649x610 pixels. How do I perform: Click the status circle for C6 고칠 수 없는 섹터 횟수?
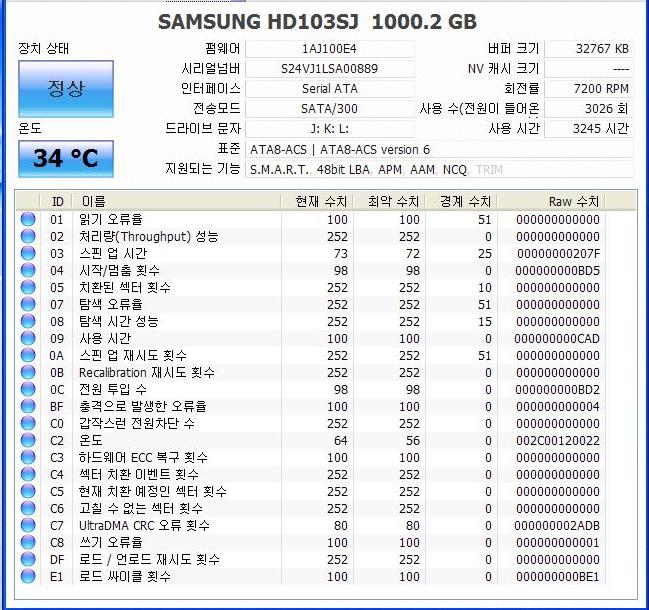pyautogui.click(x=28, y=508)
